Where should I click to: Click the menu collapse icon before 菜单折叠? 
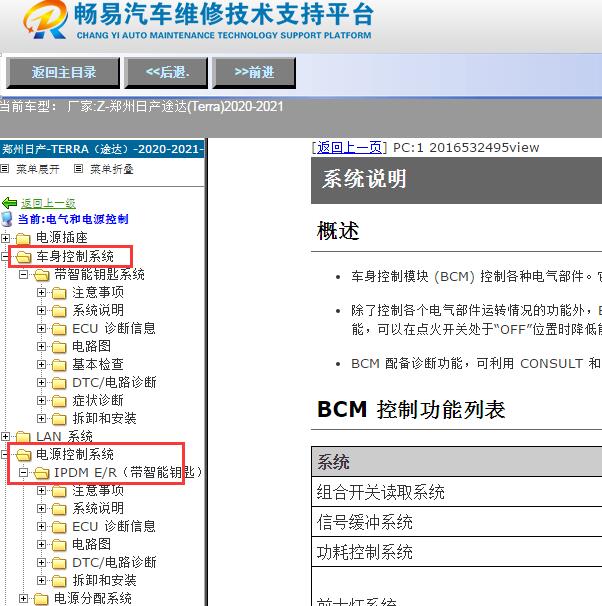78,169
